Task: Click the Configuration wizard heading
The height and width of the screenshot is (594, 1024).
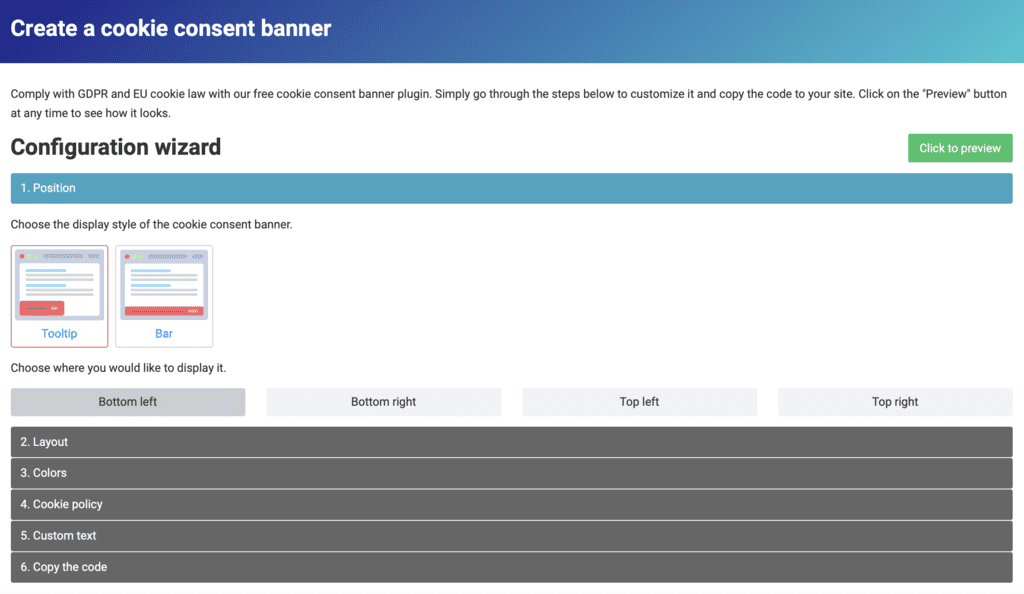Action: (x=116, y=147)
